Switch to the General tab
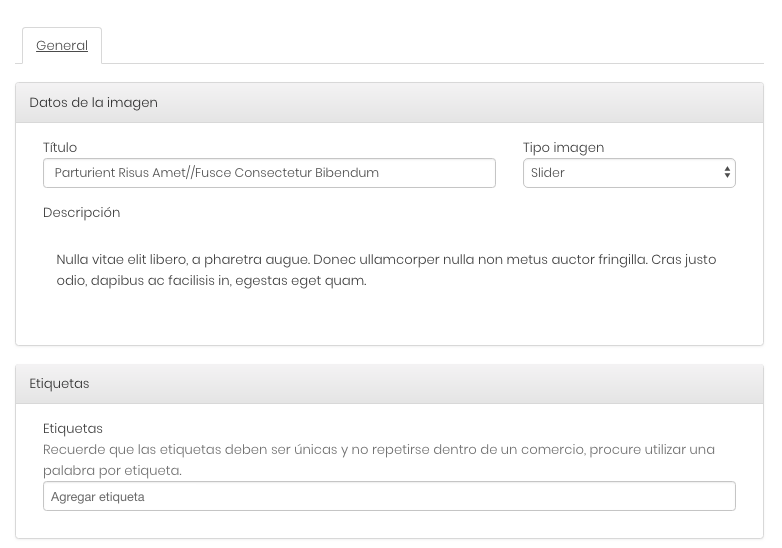The width and height of the screenshot is (782, 548). 62,45
